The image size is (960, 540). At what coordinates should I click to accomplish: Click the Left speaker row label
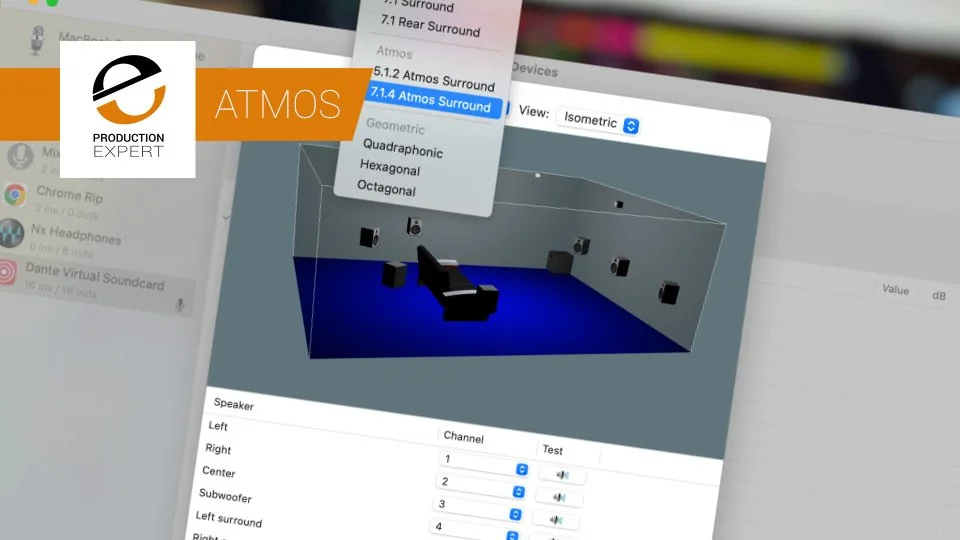click(218, 426)
